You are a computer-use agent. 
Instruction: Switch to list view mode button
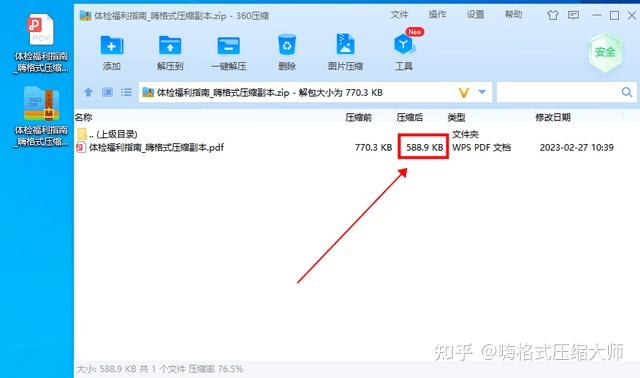point(127,92)
